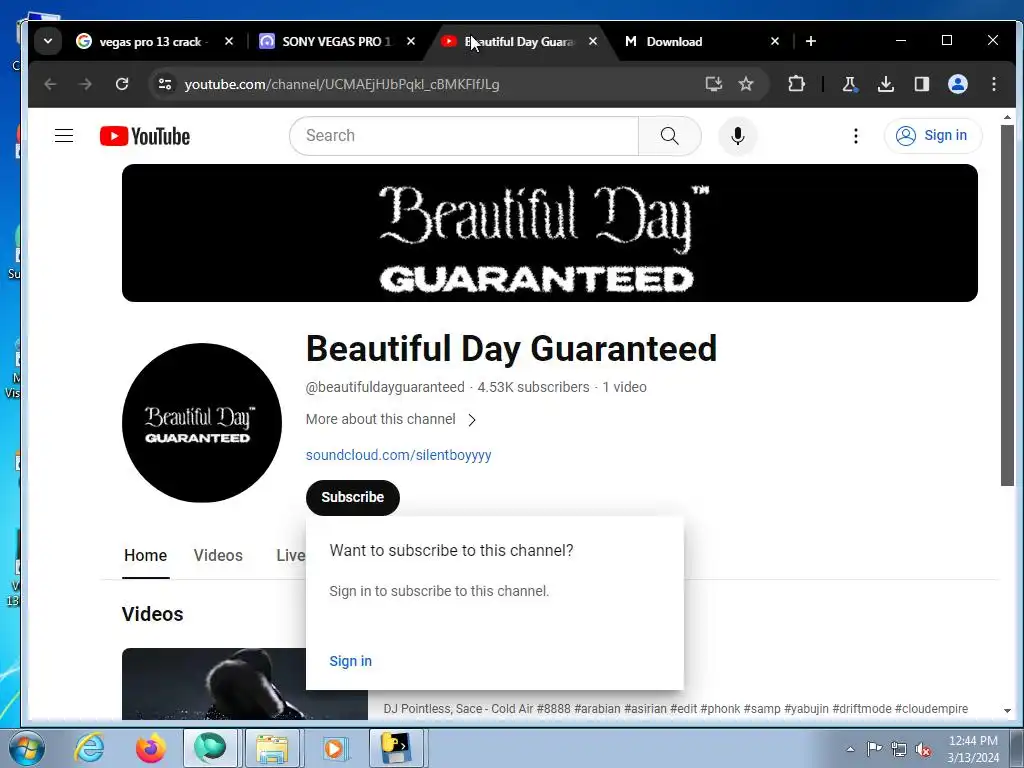Bookmark this page with the star icon
The width and height of the screenshot is (1024, 768).
pos(746,84)
